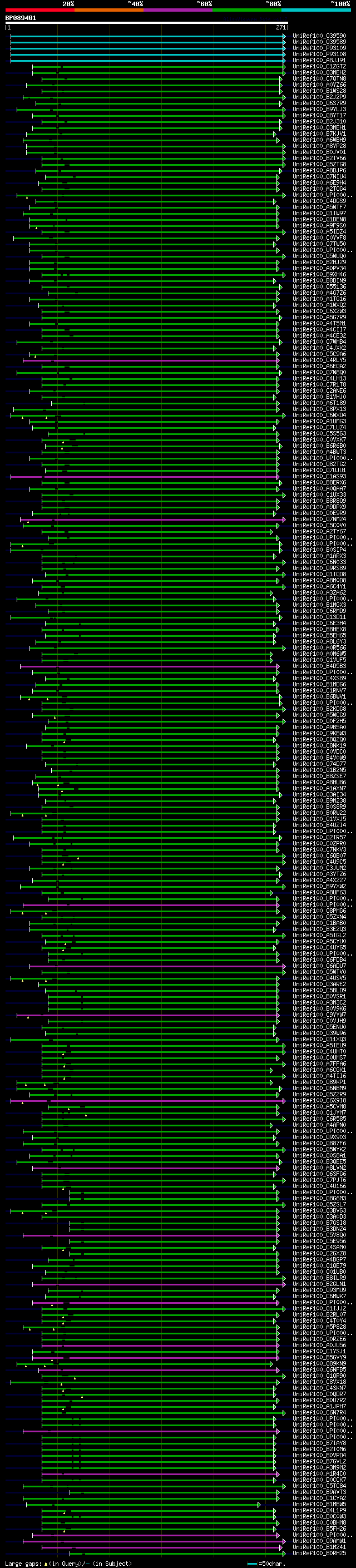Select the UniRef100_B9YLJ3 label
Image resolution: width=356 pixels, height=1568 pixels.
point(319,109)
